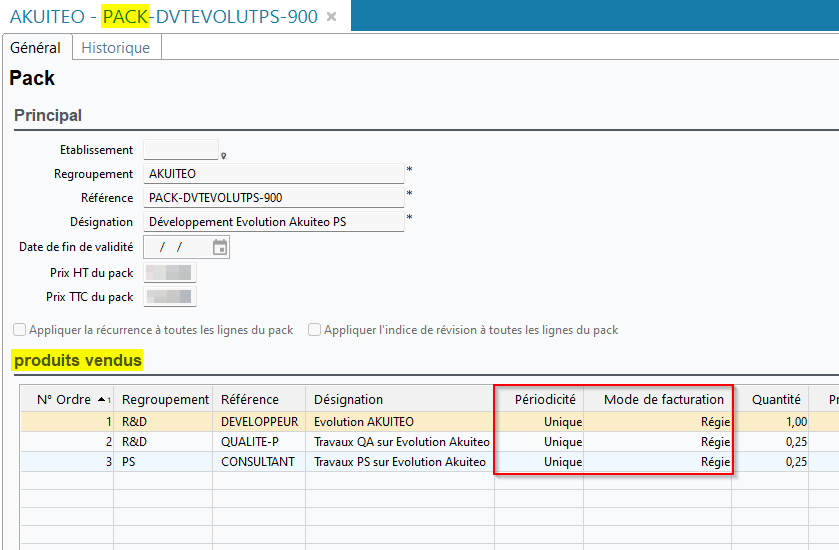Close the AKUITEO PACK-DVTEVOLUTPS-900 tab
Screen dimensions: 839x550
pos(331,17)
